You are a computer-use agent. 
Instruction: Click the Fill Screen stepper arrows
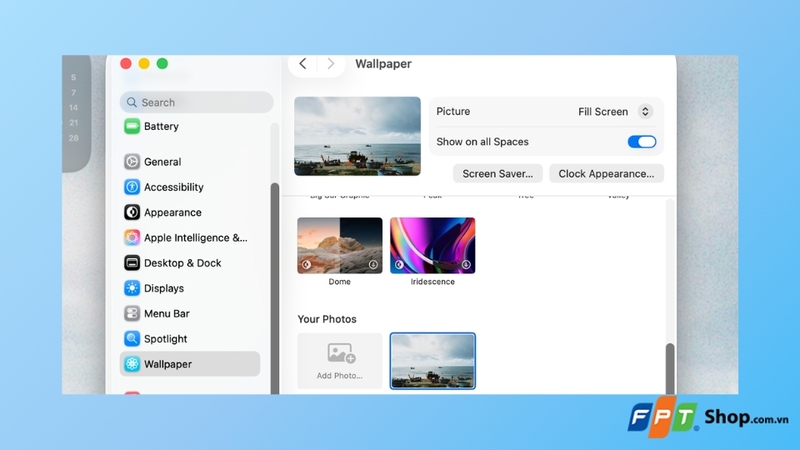click(645, 111)
